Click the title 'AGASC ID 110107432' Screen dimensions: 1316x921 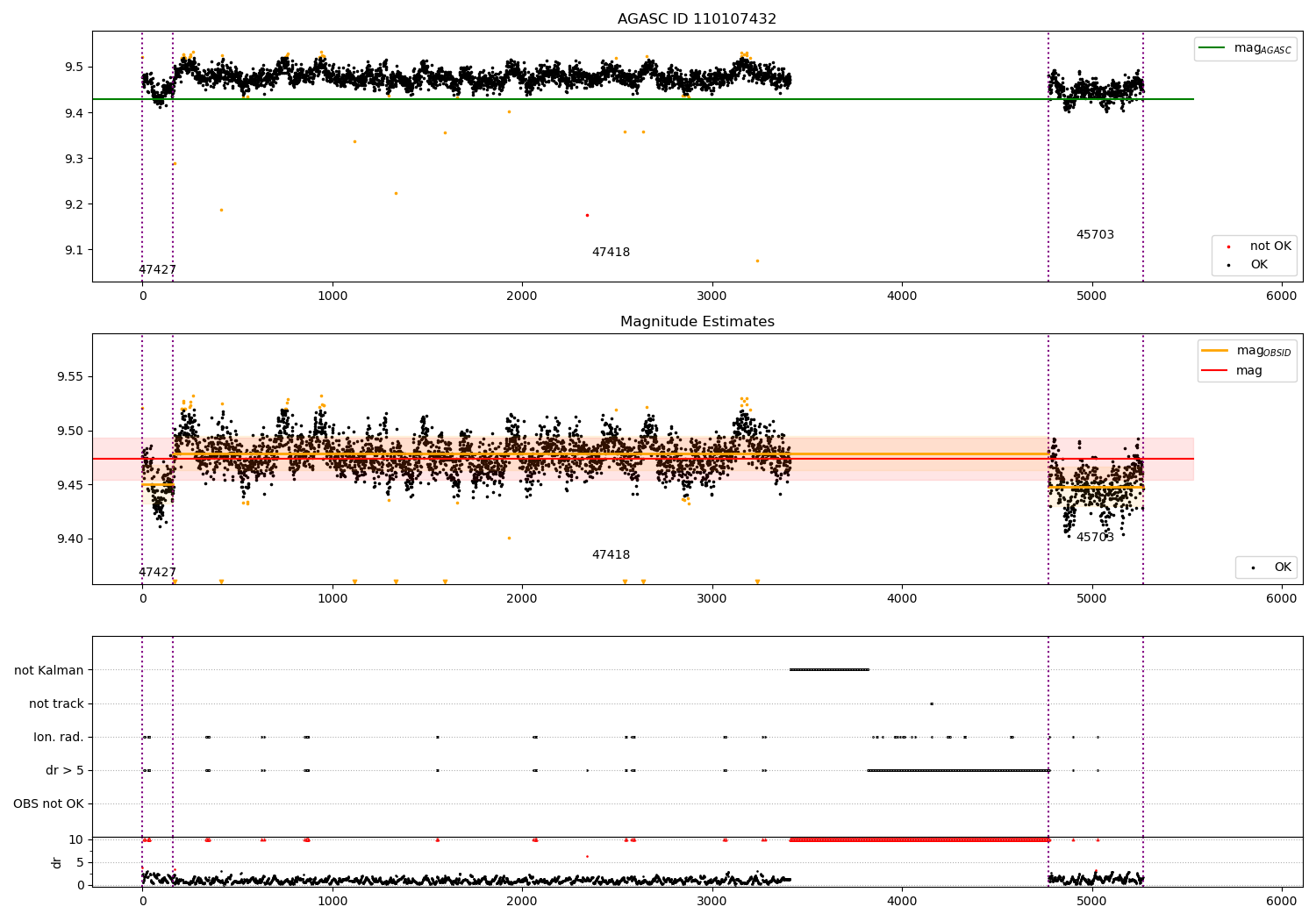click(x=697, y=19)
